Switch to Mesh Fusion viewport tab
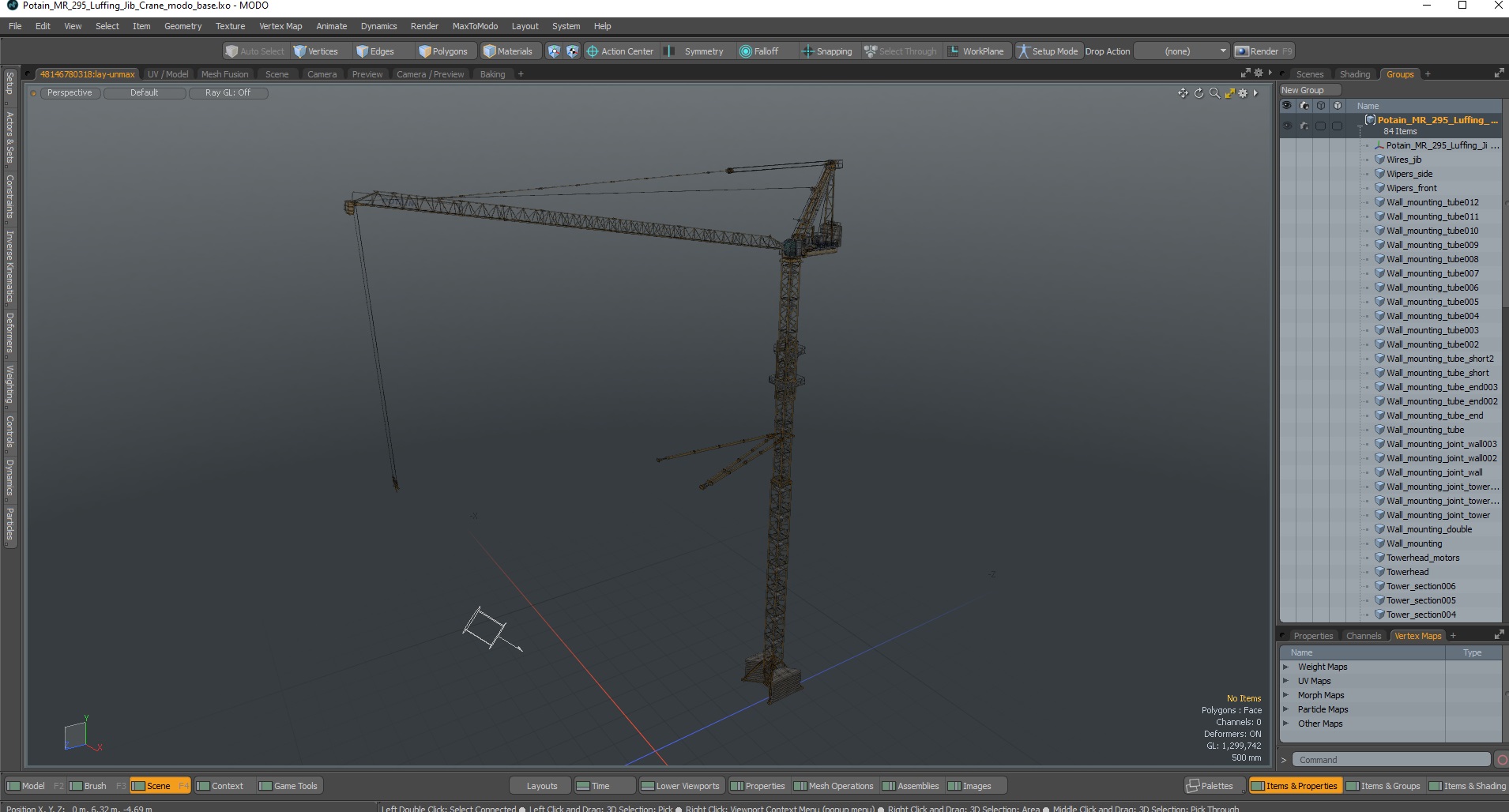The width and height of the screenshot is (1509, 812). (224, 74)
